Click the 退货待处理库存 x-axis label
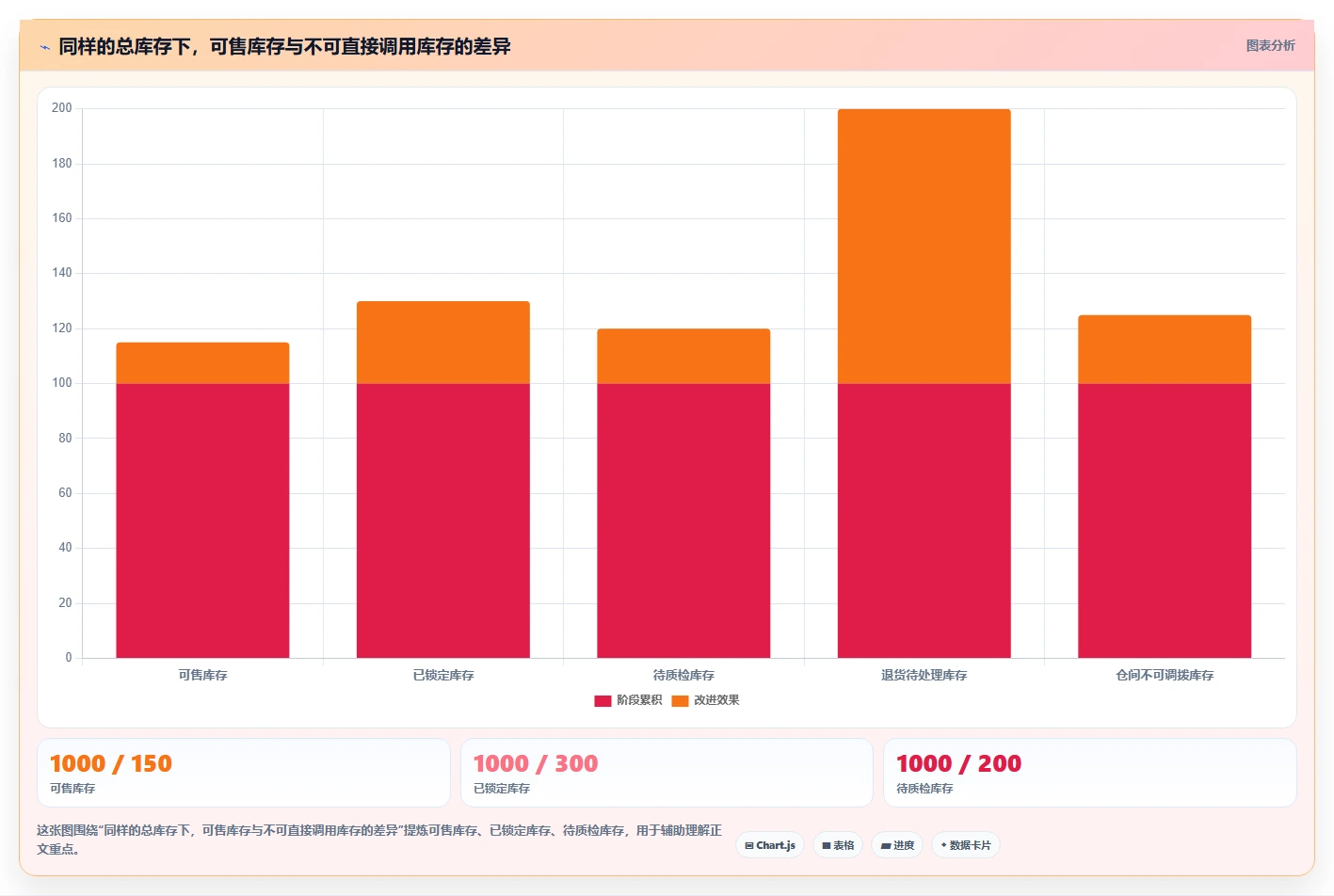1334x896 pixels. click(x=924, y=675)
